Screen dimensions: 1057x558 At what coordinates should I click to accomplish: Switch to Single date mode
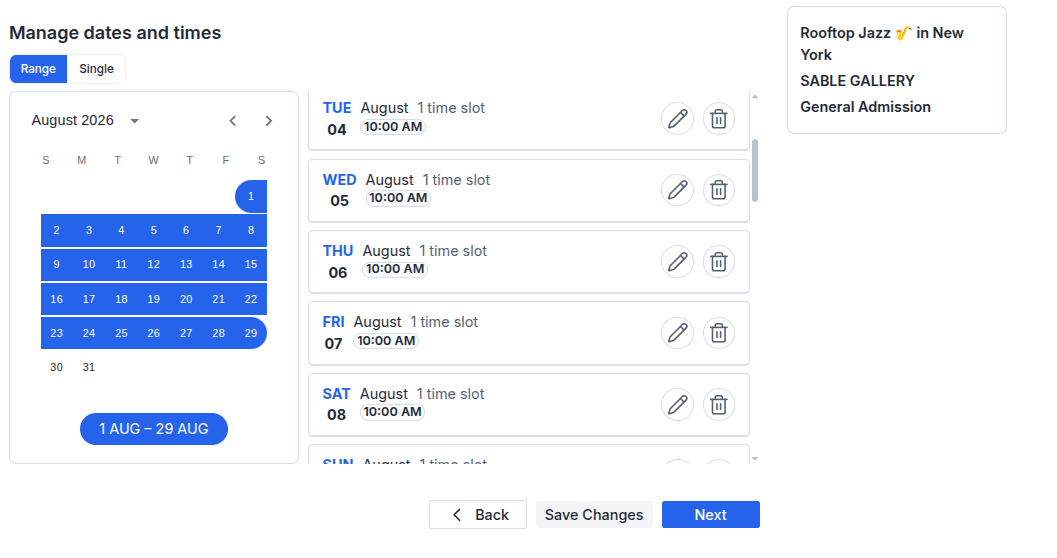point(96,69)
